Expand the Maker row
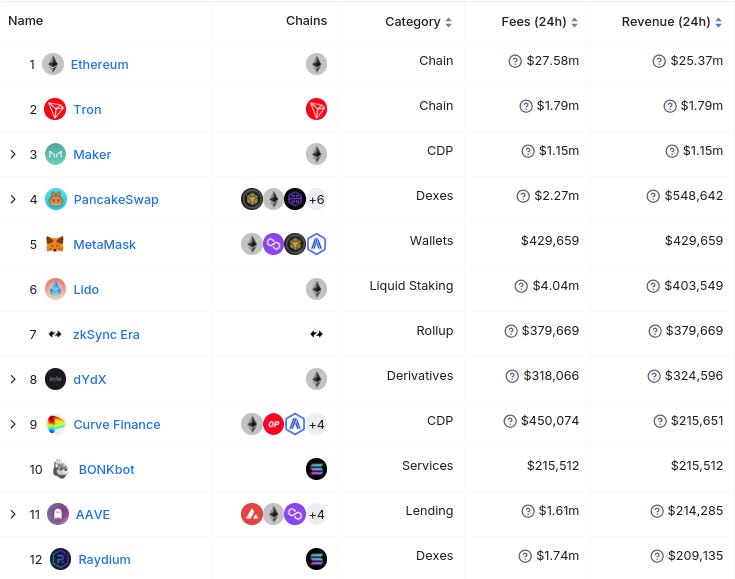735x579 pixels. coord(13,154)
